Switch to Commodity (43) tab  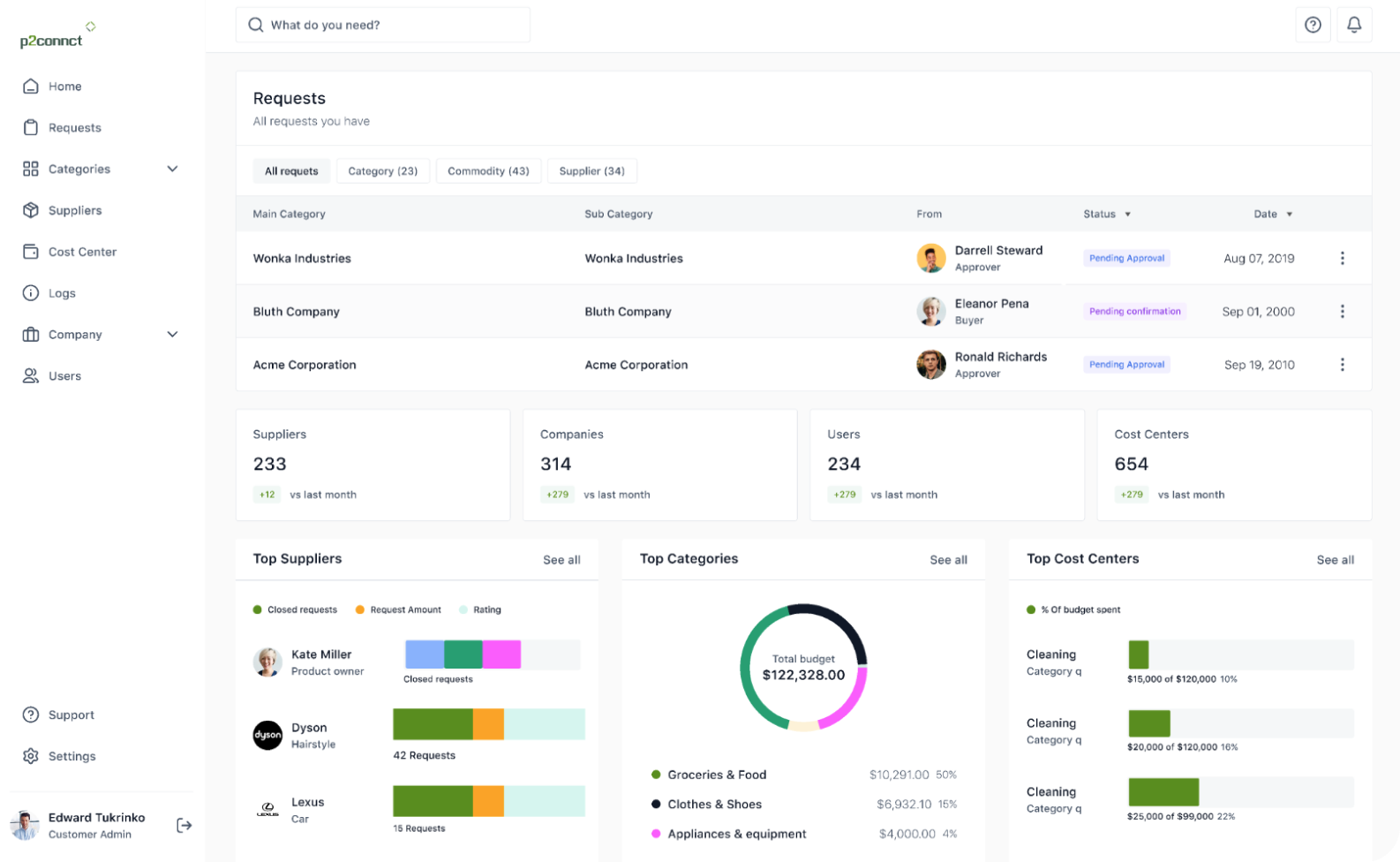(x=488, y=170)
